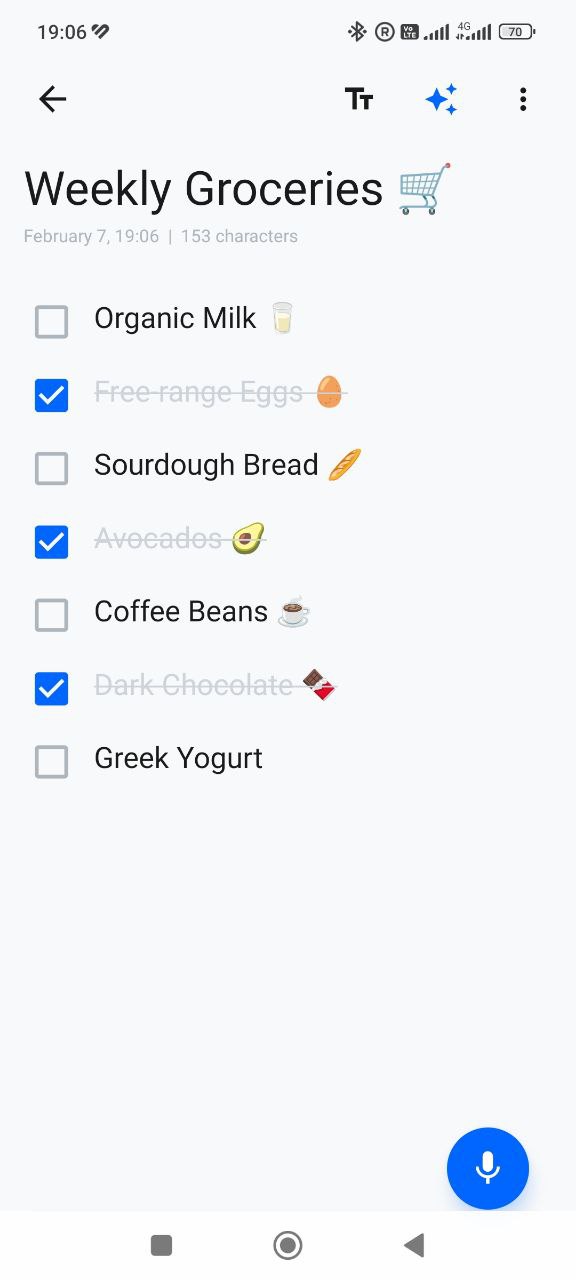Check off Sourdough Bread
Viewport: 576px width, 1280px height.
[51, 468]
